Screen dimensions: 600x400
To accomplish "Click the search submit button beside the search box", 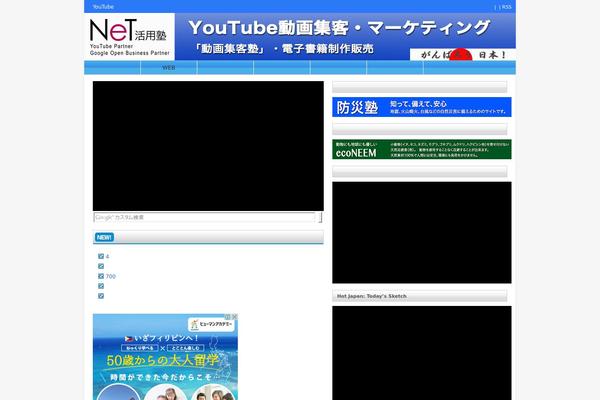I will (320, 217).
